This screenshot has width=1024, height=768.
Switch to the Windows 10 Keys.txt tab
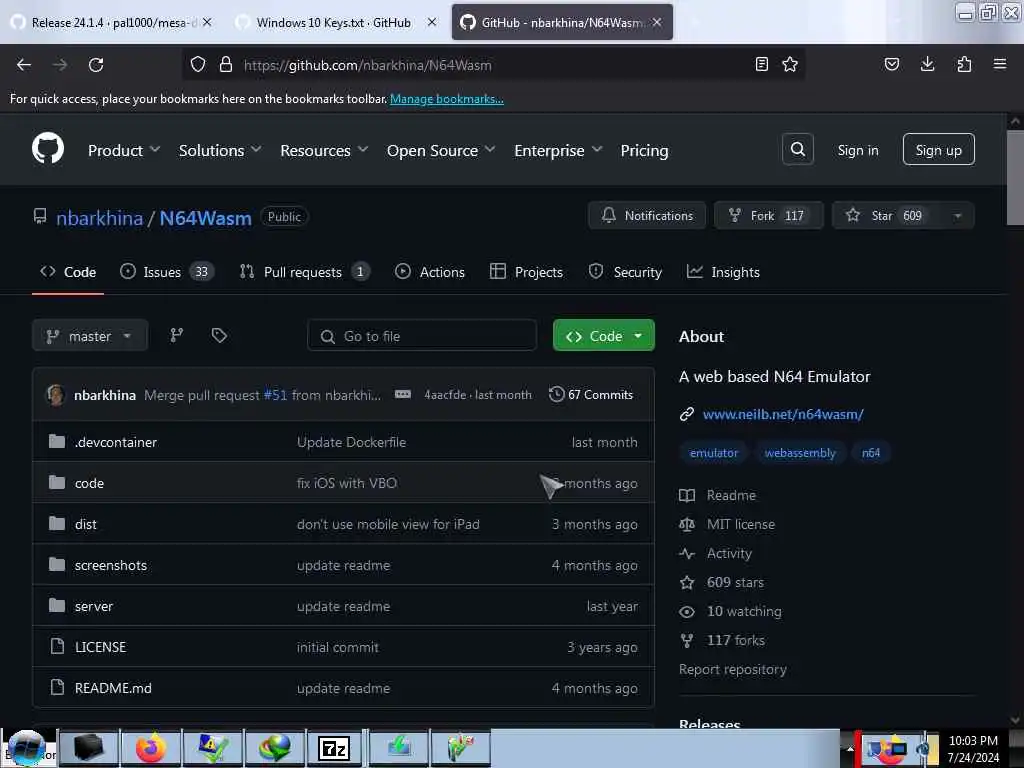(x=333, y=22)
